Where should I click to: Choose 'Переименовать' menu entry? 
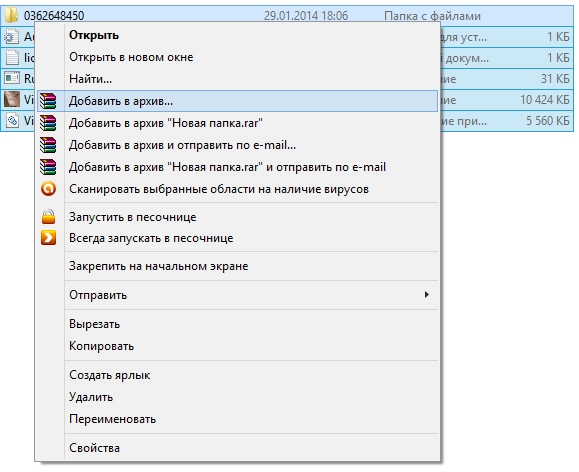pos(113,419)
